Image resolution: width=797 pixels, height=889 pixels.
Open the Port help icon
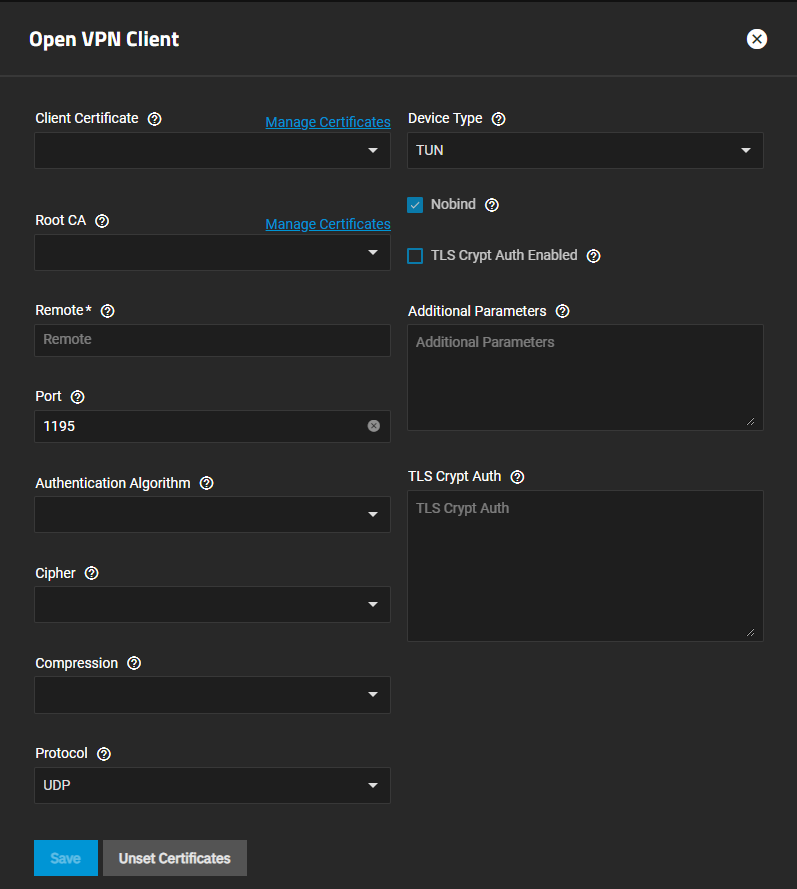77,397
